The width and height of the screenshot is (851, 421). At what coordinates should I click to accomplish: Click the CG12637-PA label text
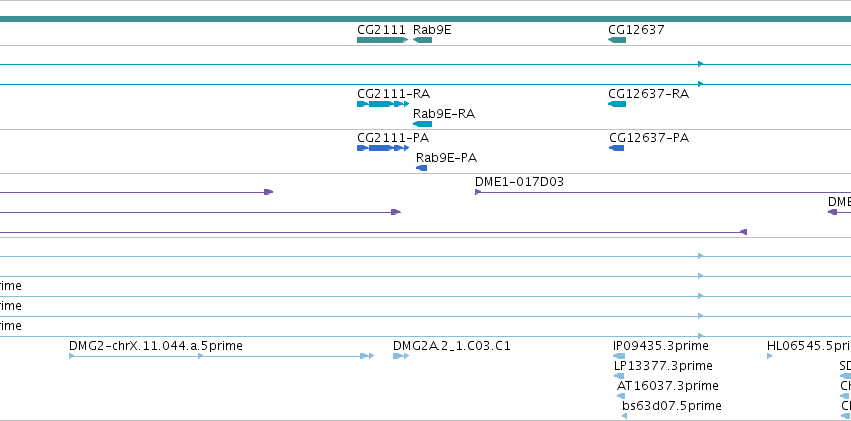point(649,138)
